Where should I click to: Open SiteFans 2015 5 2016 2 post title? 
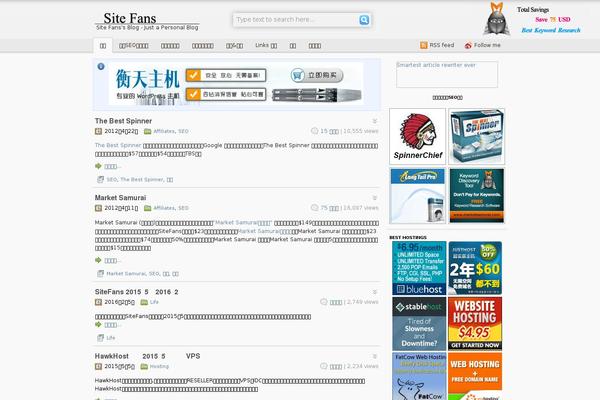point(136,292)
